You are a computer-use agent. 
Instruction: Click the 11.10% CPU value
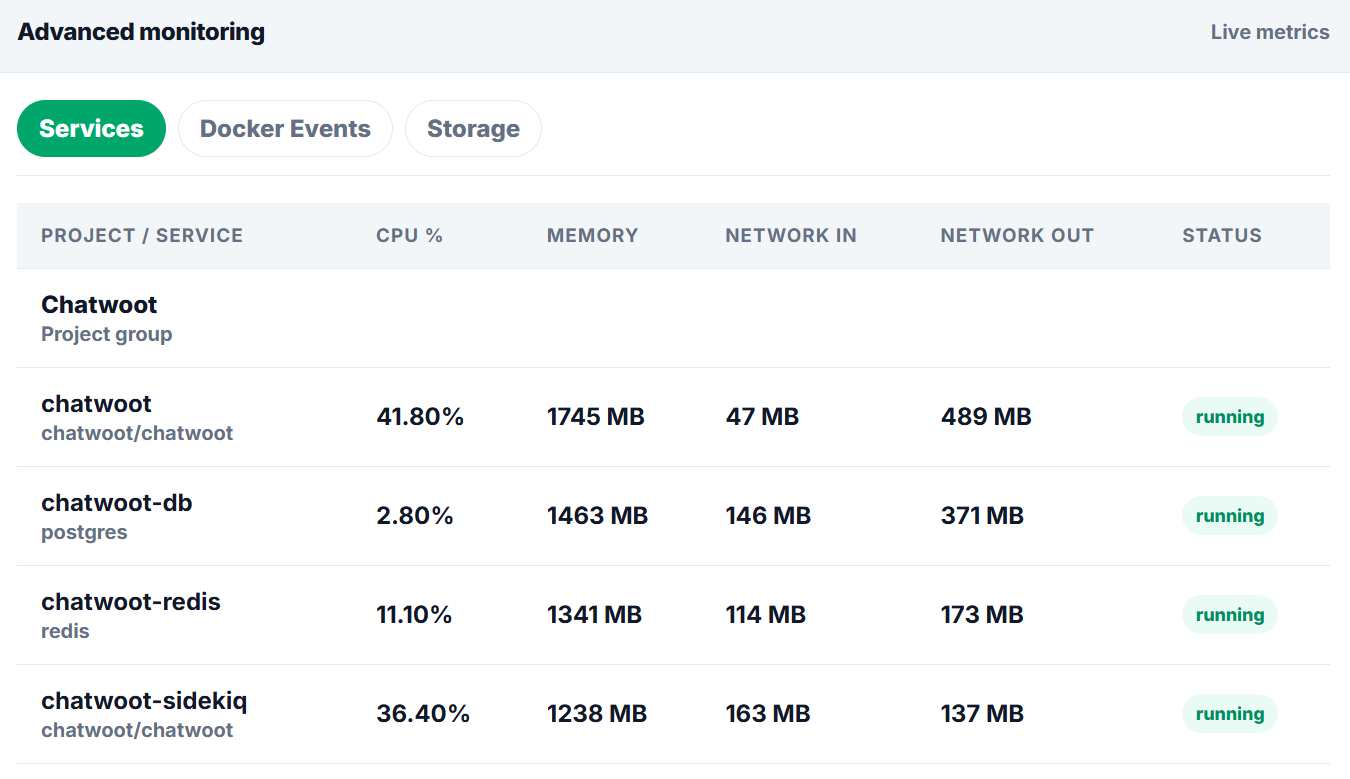coord(414,615)
